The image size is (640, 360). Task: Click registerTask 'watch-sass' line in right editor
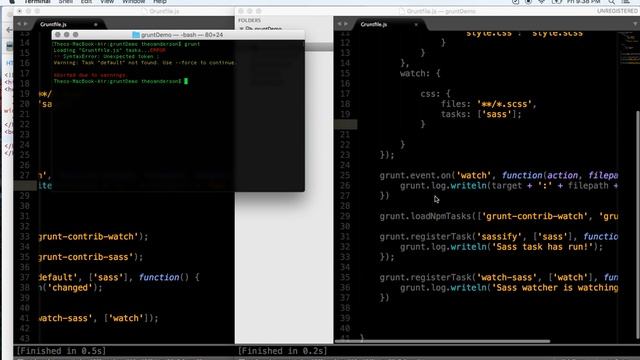click(x=498, y=278)
